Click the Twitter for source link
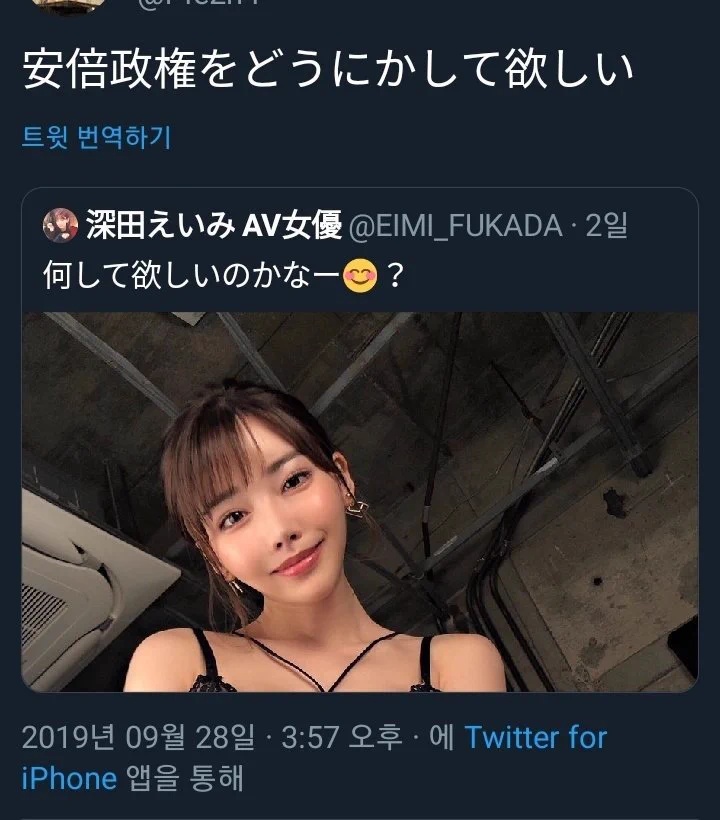 click(536, 737)
